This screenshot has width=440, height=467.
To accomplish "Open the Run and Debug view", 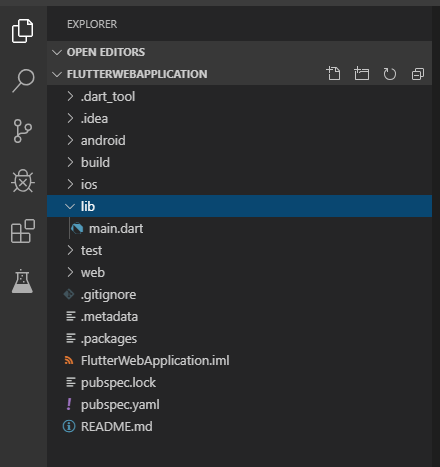I will [23, 181].
